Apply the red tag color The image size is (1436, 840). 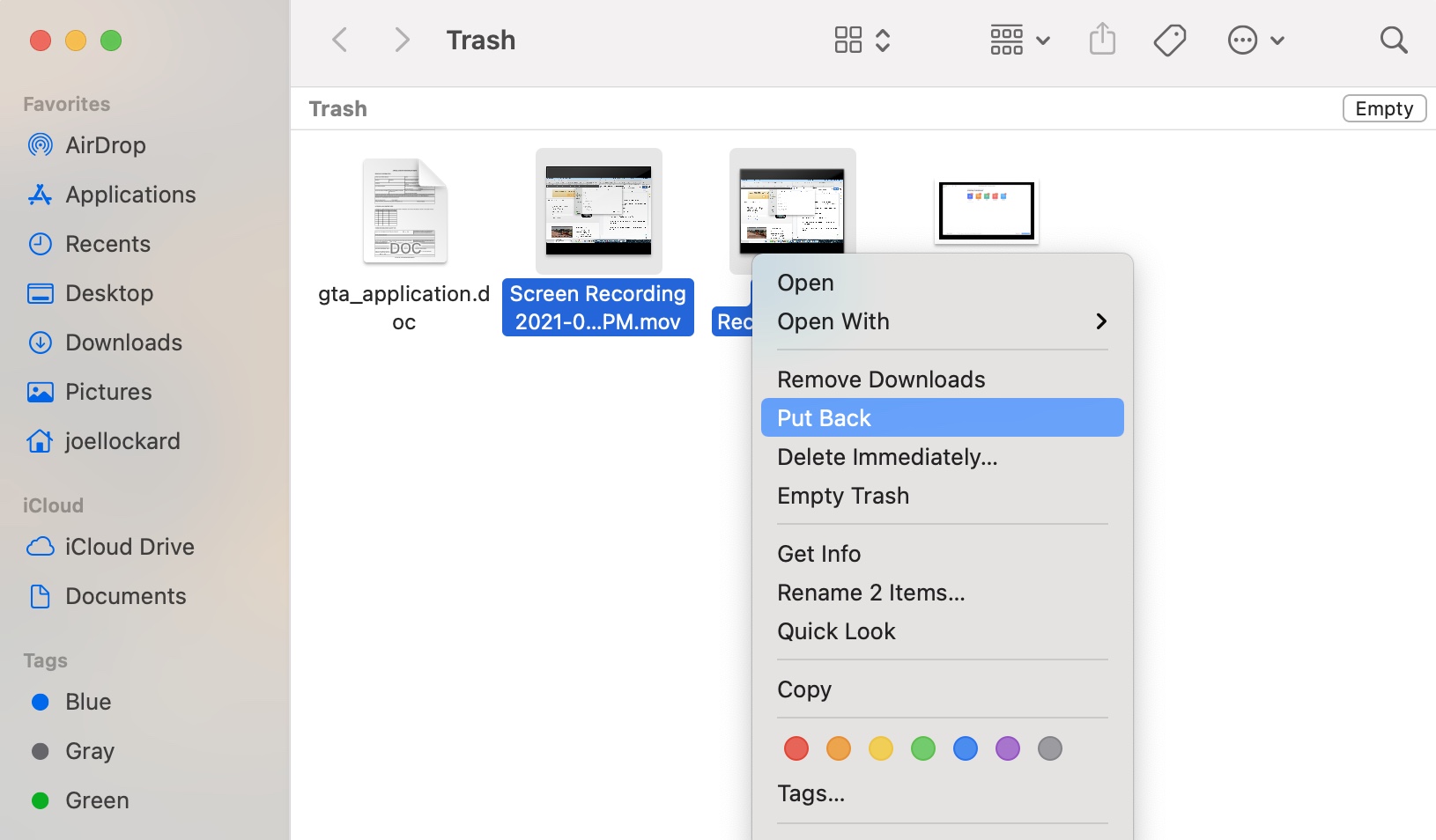click(x=796, y=748)
